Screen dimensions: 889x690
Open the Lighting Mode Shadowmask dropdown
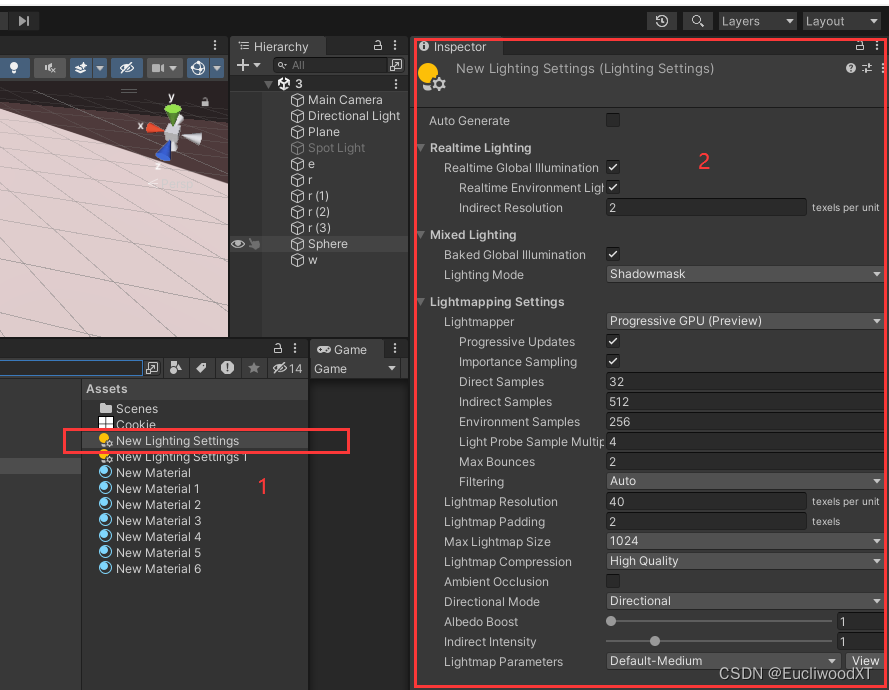coord(744,274)
